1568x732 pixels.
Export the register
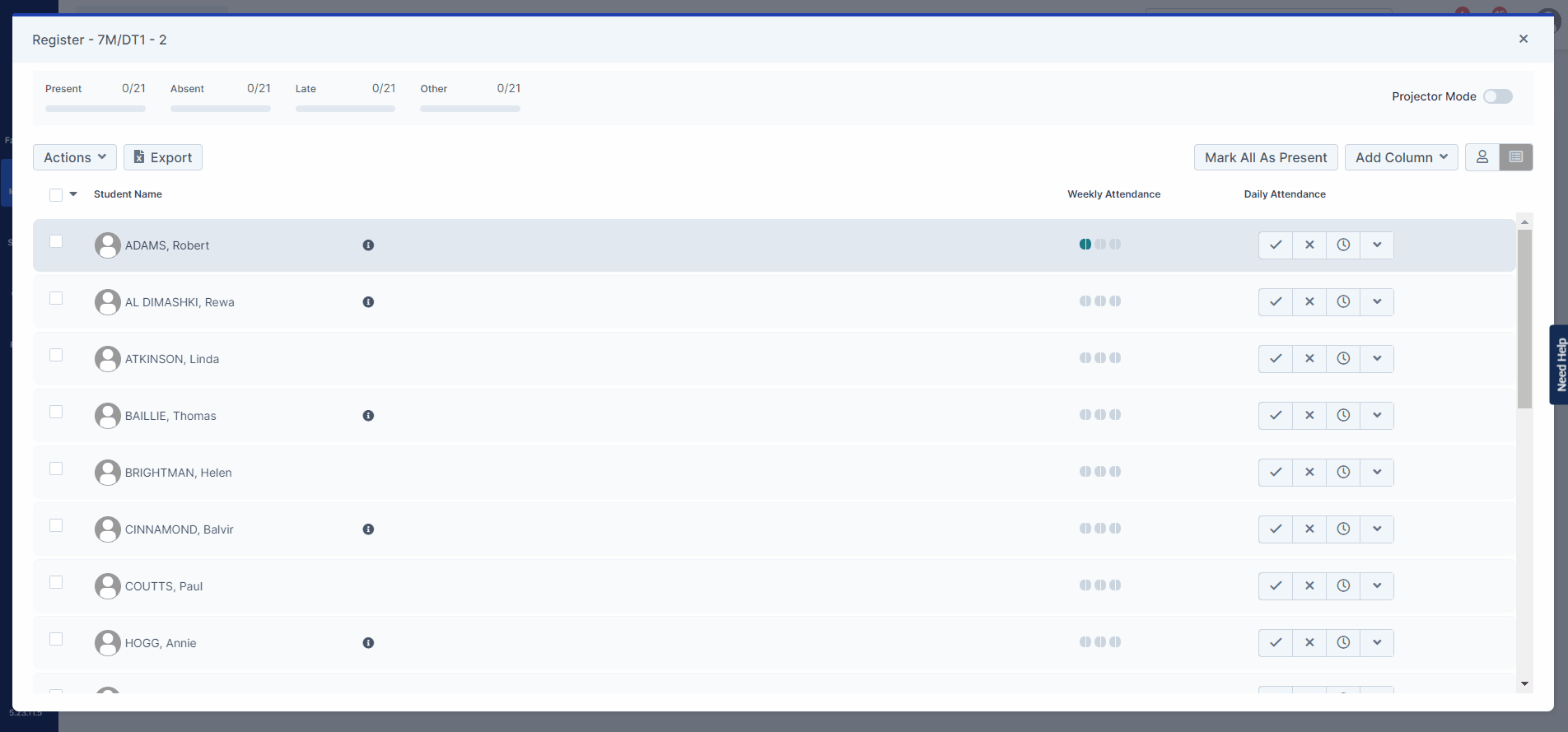tap(163, 157)
